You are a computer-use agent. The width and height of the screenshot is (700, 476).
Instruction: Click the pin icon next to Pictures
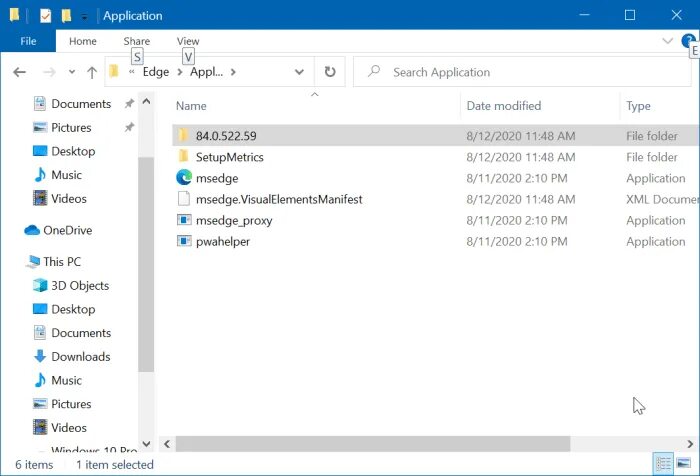click(x=129, y=127)
